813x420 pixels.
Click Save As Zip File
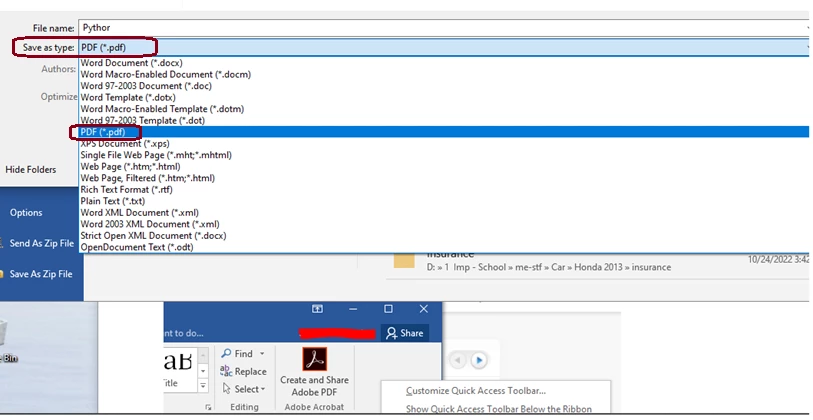pyautogui.click(x=40, y=274)
